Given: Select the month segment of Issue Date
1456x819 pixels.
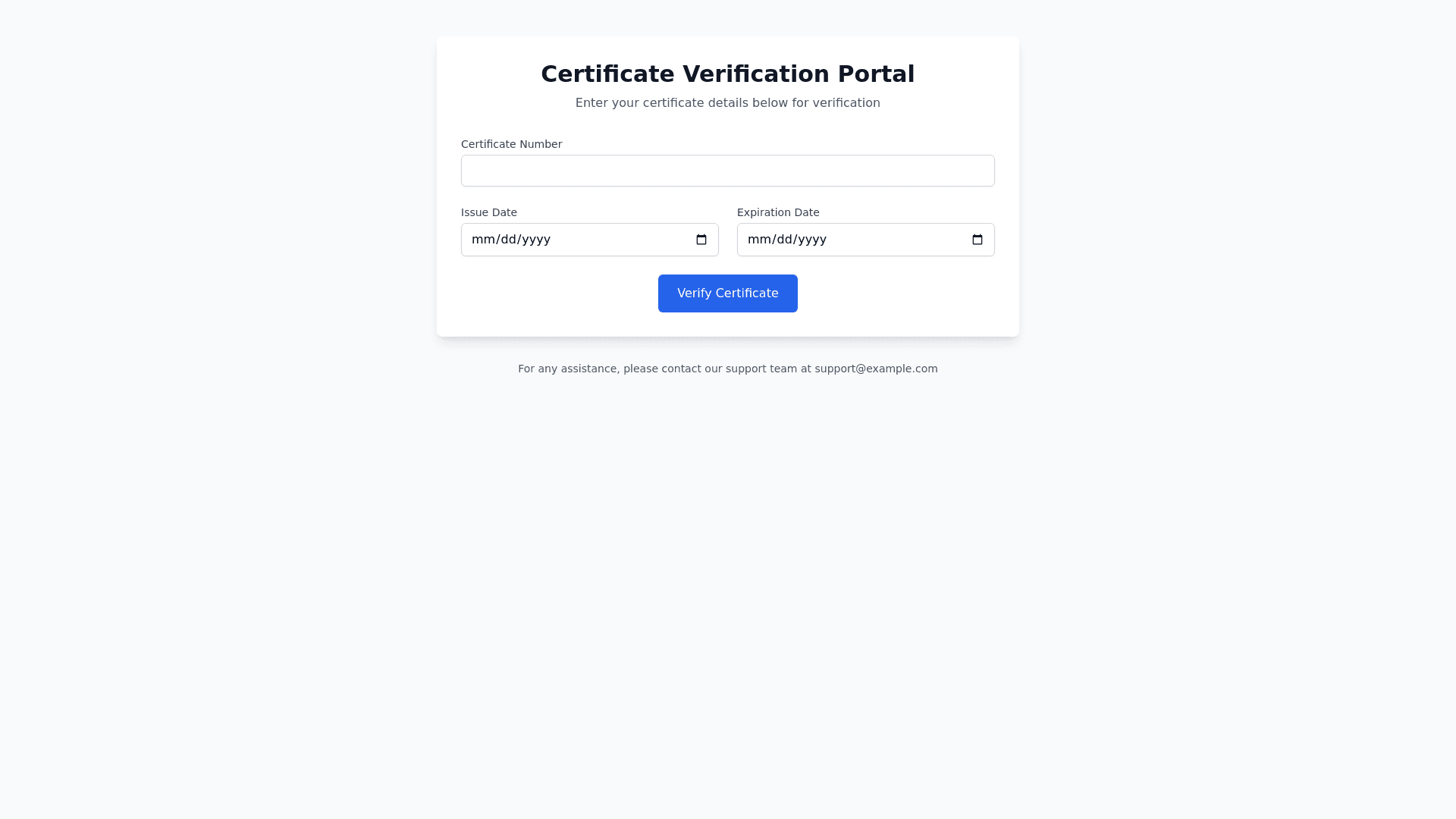Looking at the screenshot, I should 482,240.
